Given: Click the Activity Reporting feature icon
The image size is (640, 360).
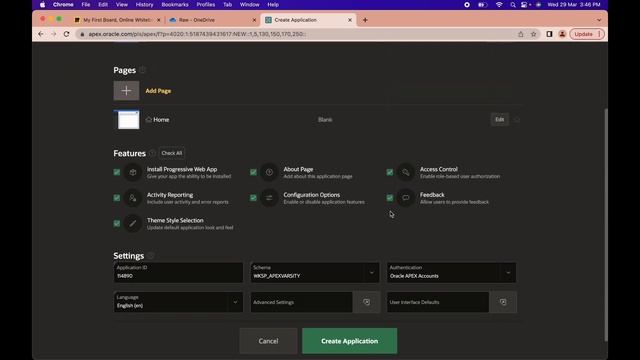Looking at the screenshot, I should coord(133,198).
